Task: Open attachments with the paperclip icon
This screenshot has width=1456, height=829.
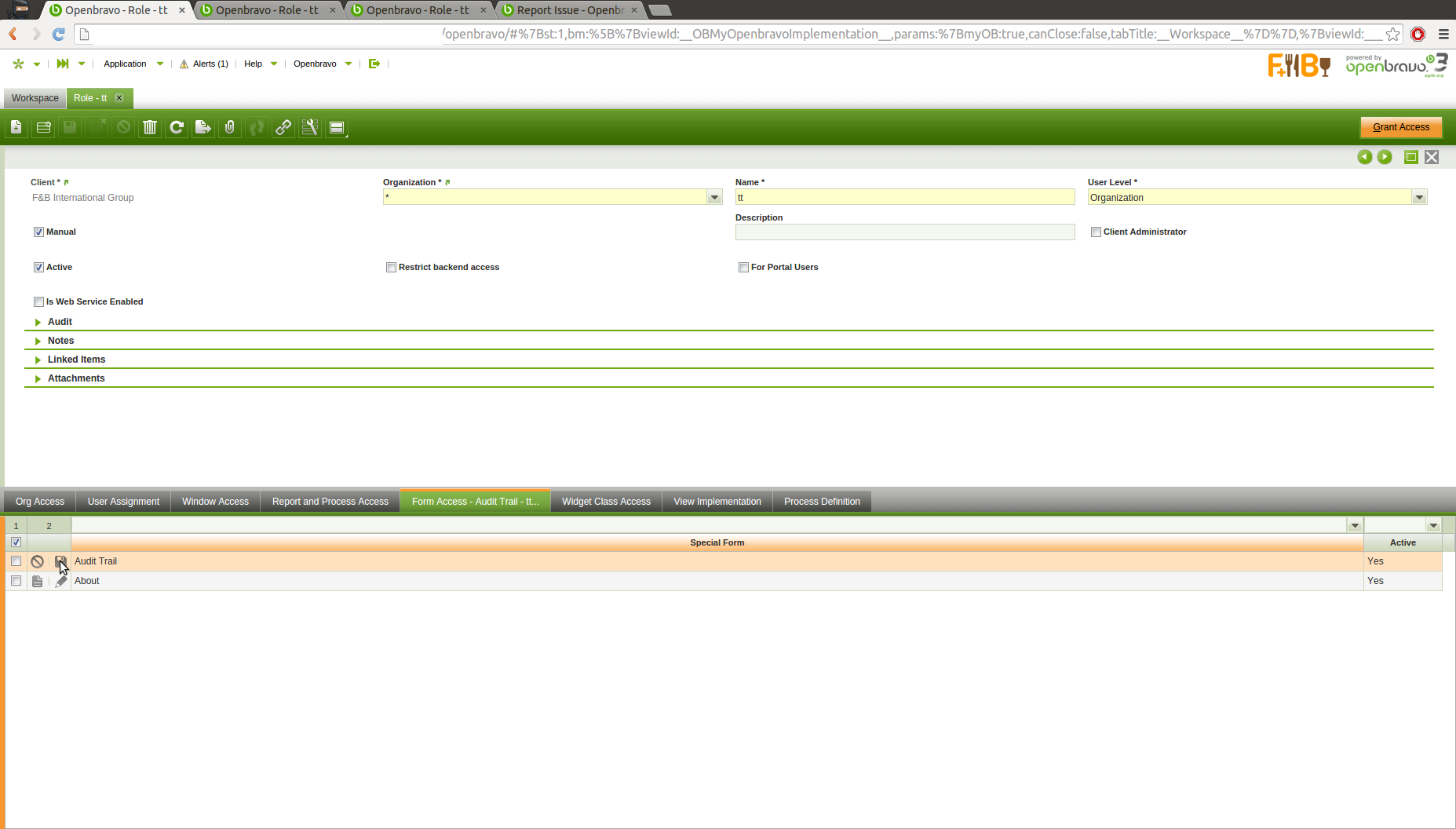Action: pyautogui.click(x=230, y=127)
